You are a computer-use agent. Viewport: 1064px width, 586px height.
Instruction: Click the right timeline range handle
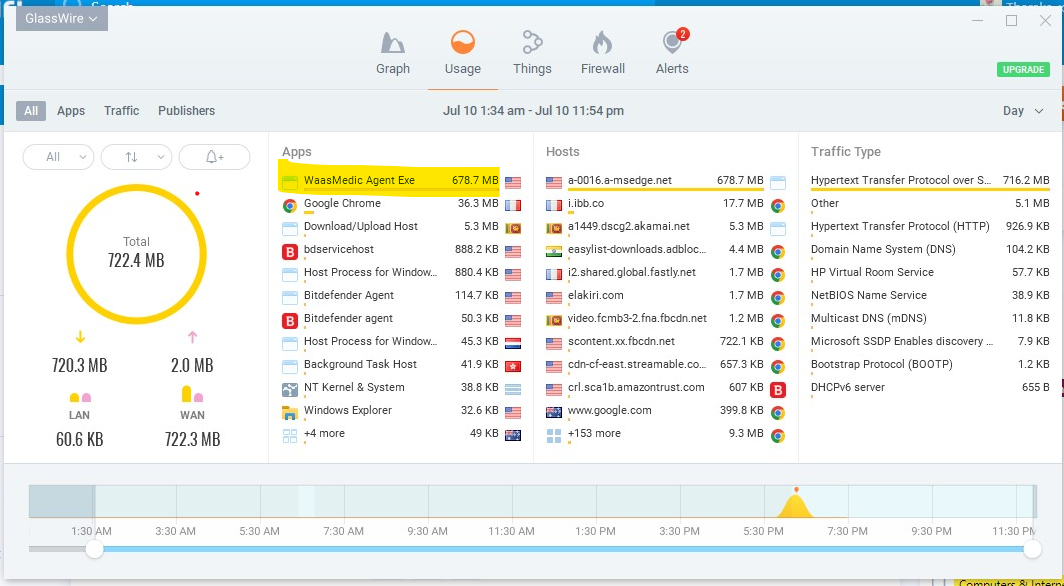coord(1032,549)
